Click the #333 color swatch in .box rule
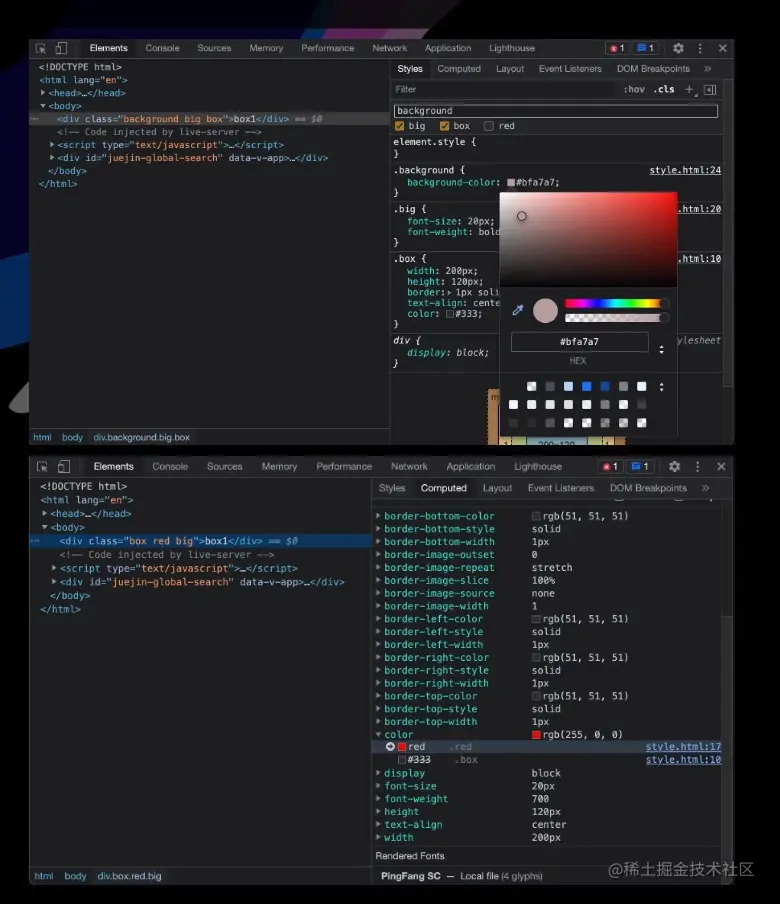Image resolution: width=780 pixels, height=904 pixels. 450,314
